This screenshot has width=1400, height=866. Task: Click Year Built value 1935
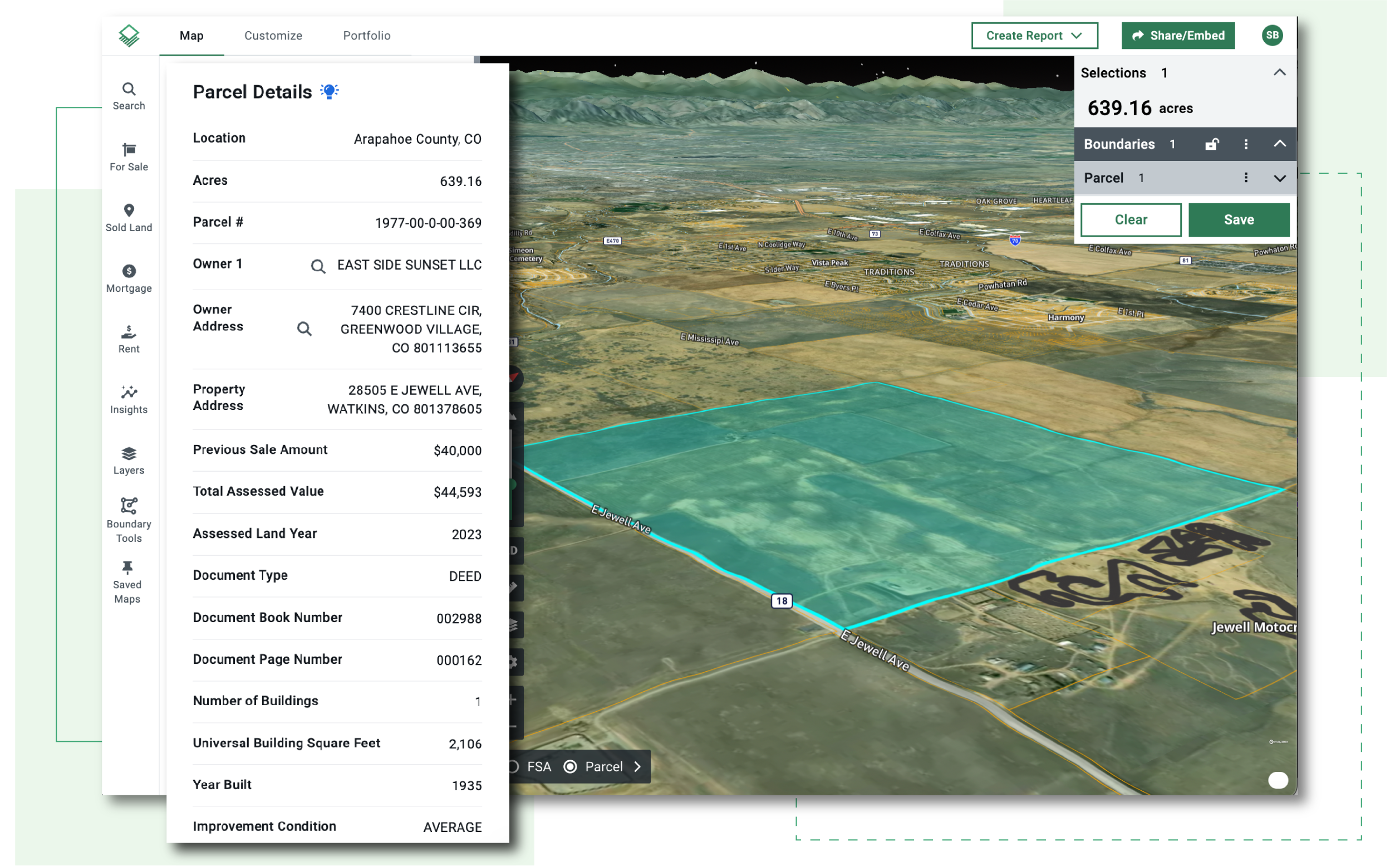pos(467,786)
